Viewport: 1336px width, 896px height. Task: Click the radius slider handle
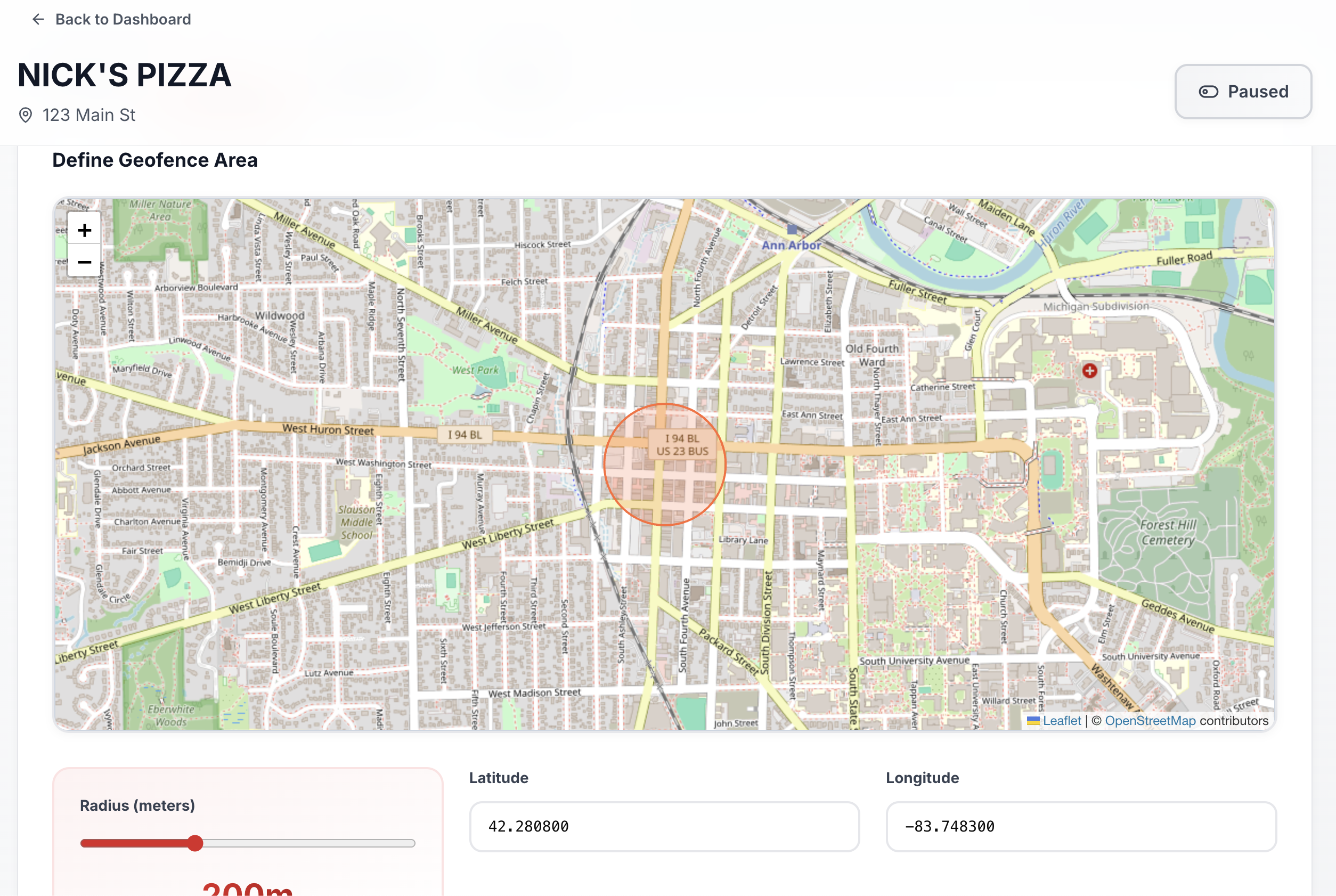coord(195,843)
